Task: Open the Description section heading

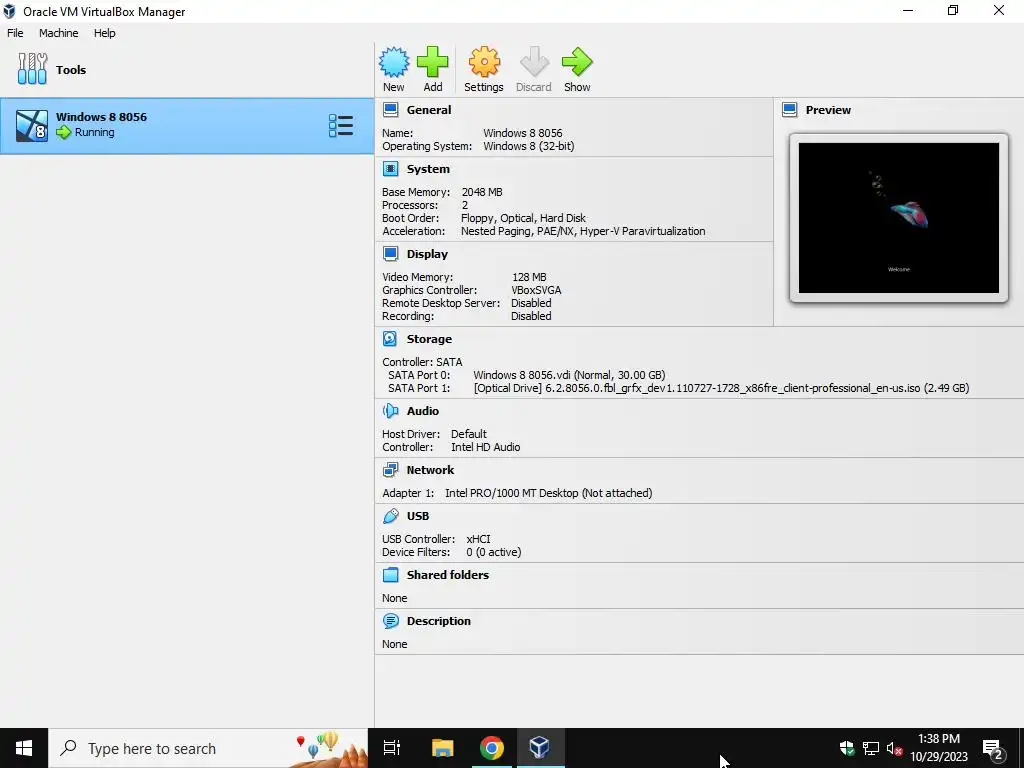Action: pos(439,621)
